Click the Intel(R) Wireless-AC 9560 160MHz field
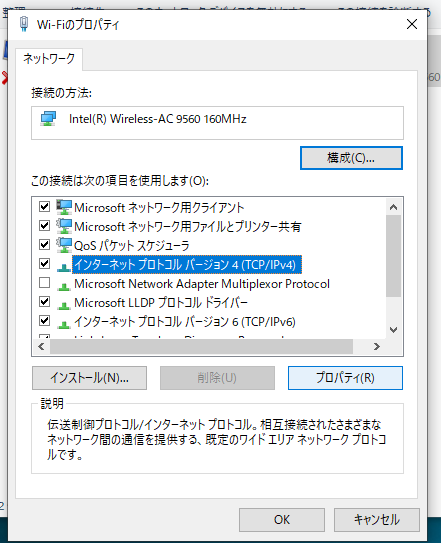The width and height of the screenshot is (441, 543). click(217, 123)
